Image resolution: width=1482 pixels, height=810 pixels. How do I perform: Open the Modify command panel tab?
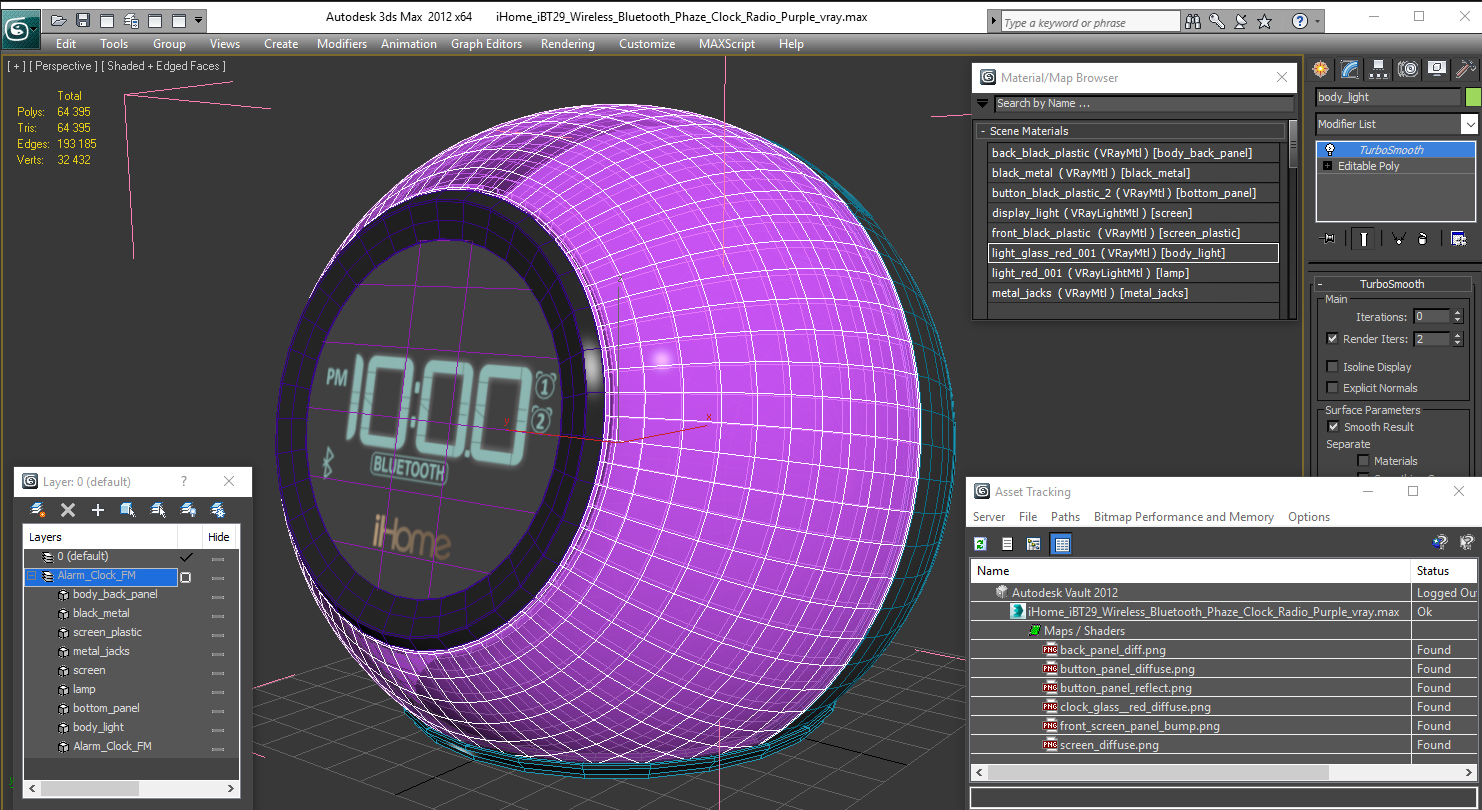[x=1350, y=69]
